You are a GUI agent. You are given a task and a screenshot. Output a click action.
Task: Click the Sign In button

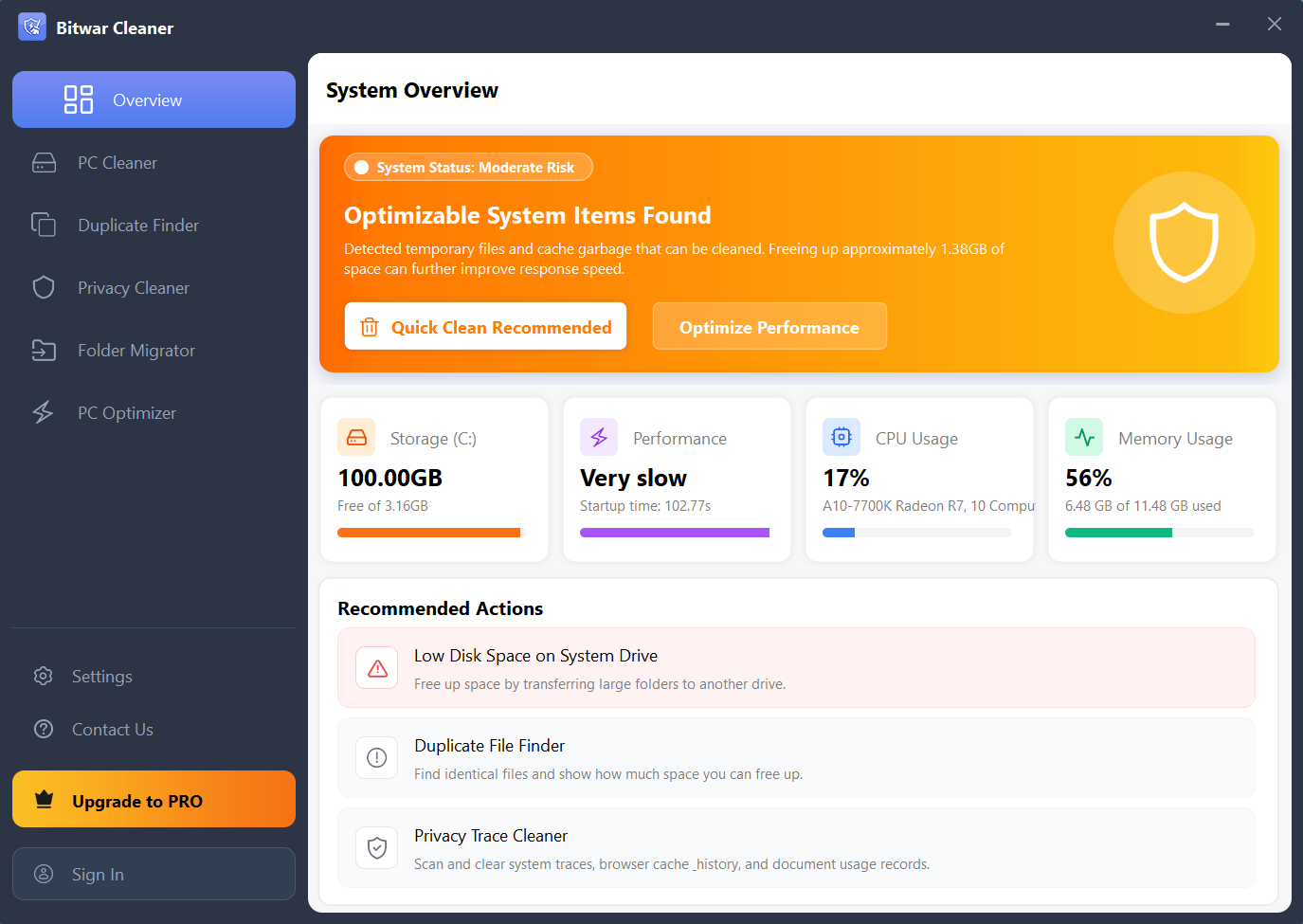click(154, 874)
